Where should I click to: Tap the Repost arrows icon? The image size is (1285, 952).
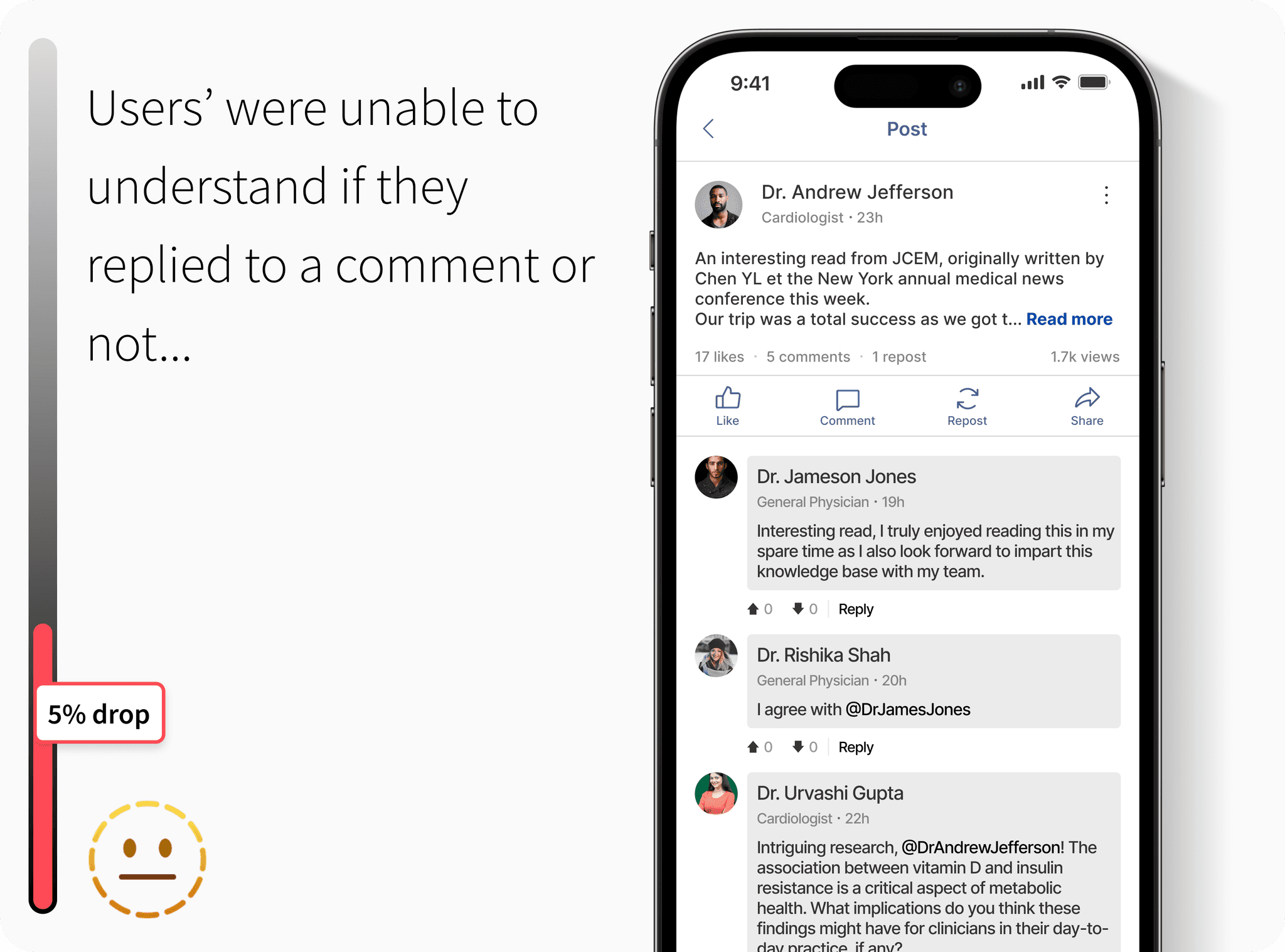968,398
